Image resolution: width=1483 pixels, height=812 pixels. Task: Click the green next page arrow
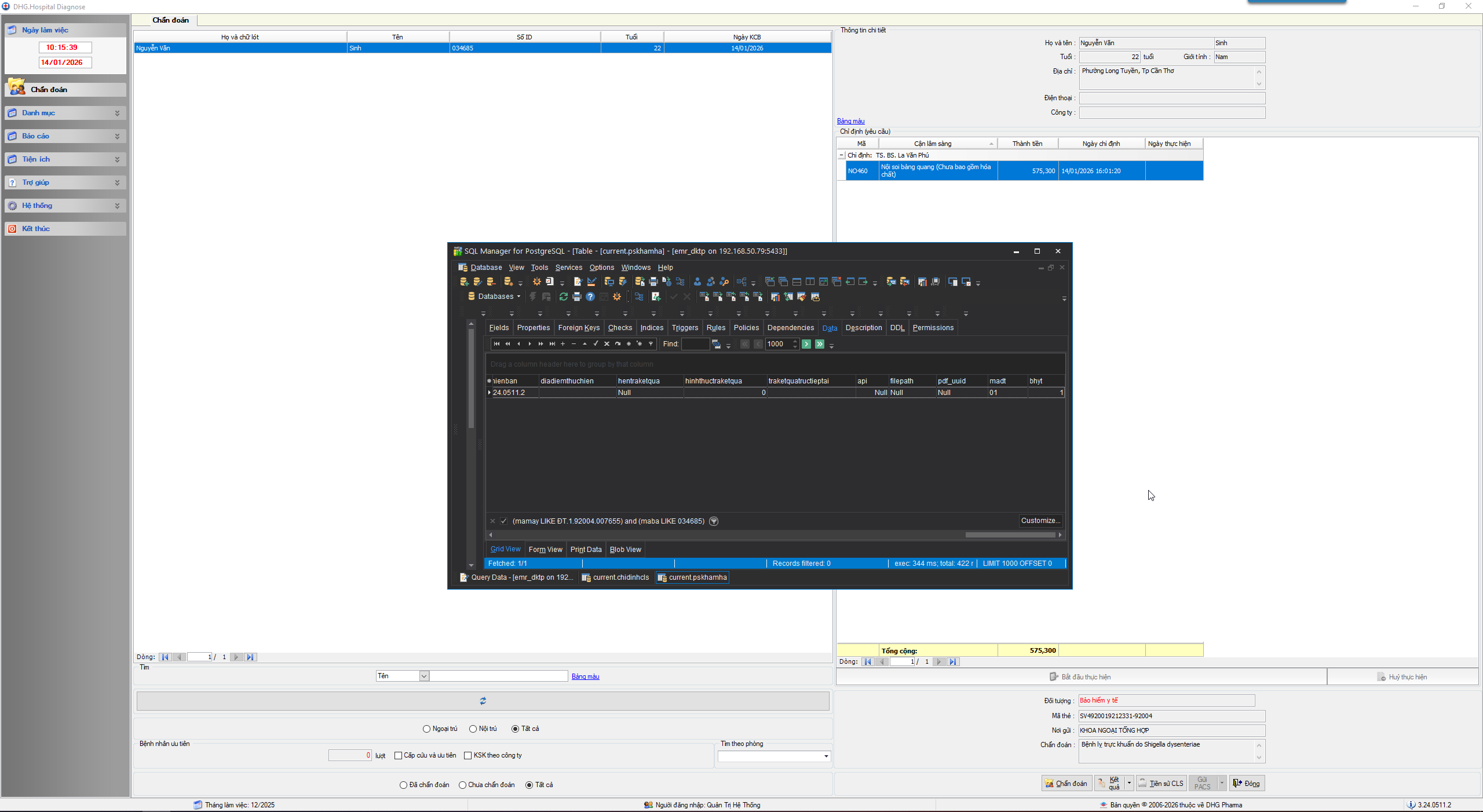click(806, 344)
